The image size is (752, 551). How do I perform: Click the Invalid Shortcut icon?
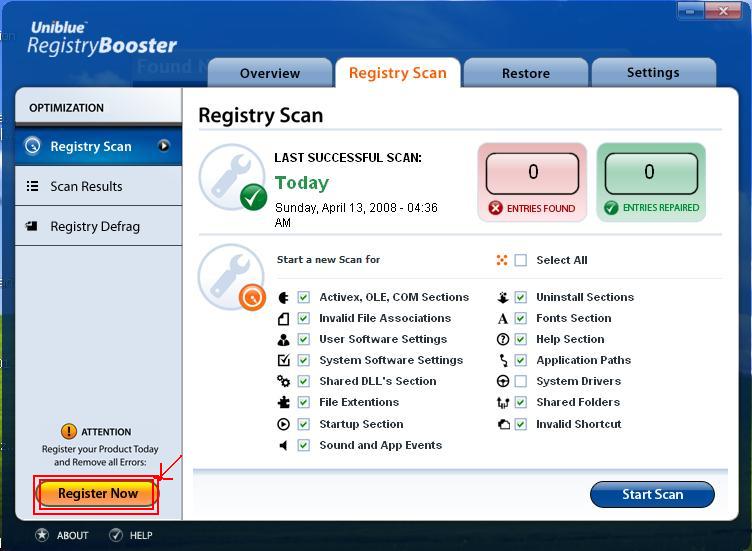(x=503, y=424)
